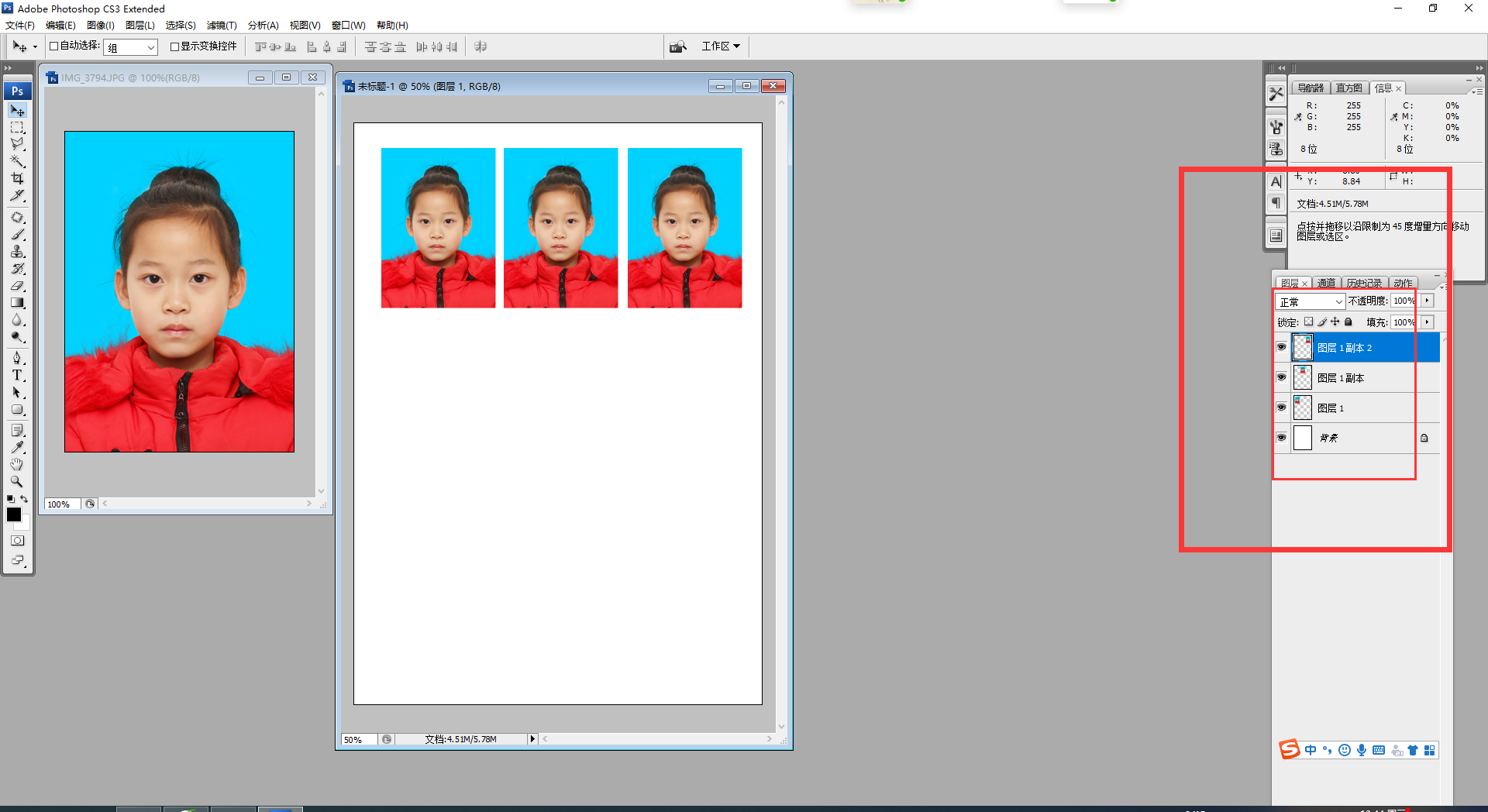Enable the 自动选择 checkbox

pyautogui.click(x=54, y=46)
